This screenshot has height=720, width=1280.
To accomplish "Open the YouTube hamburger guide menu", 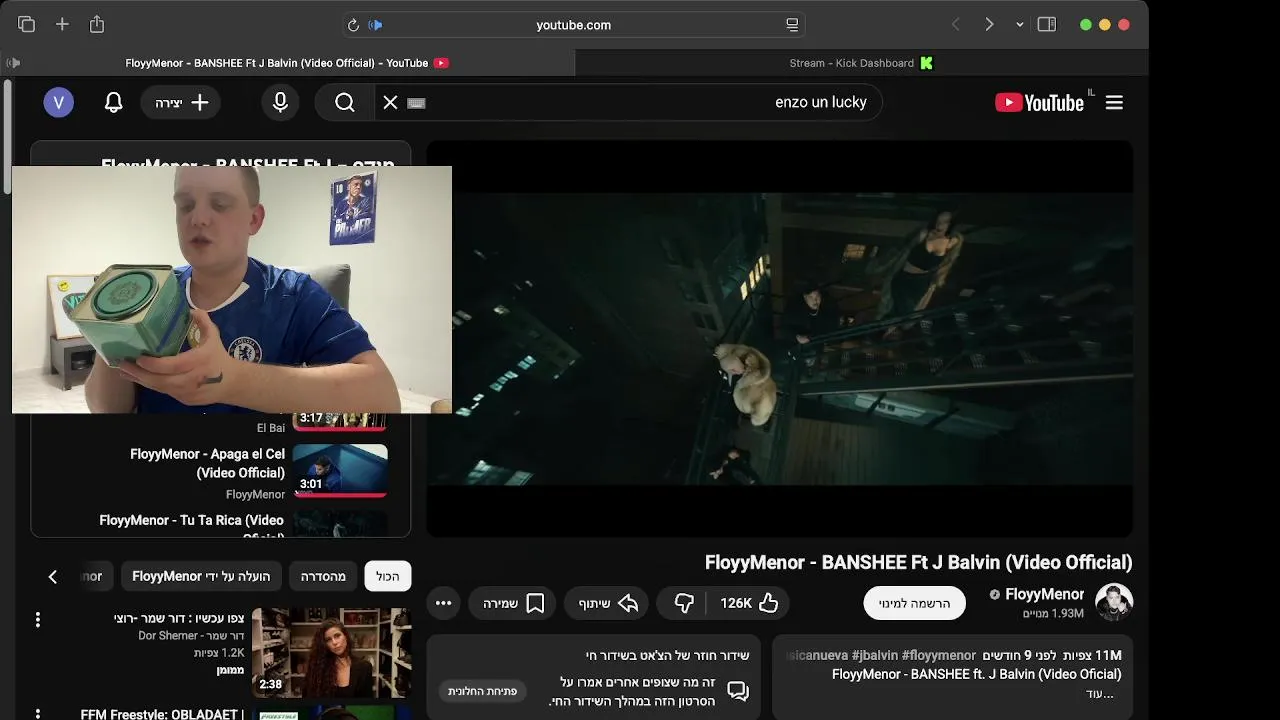I will click(1114, 102).
